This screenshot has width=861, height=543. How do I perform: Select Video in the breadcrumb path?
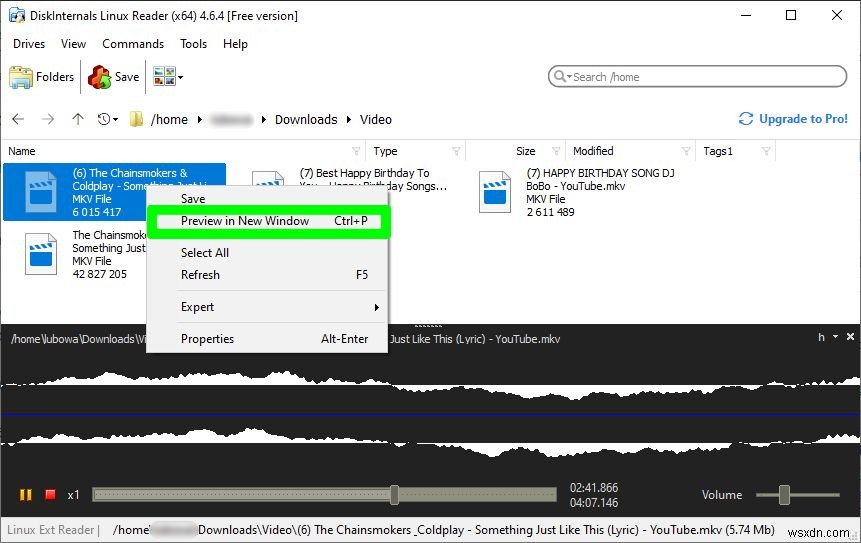click(376, 120)
